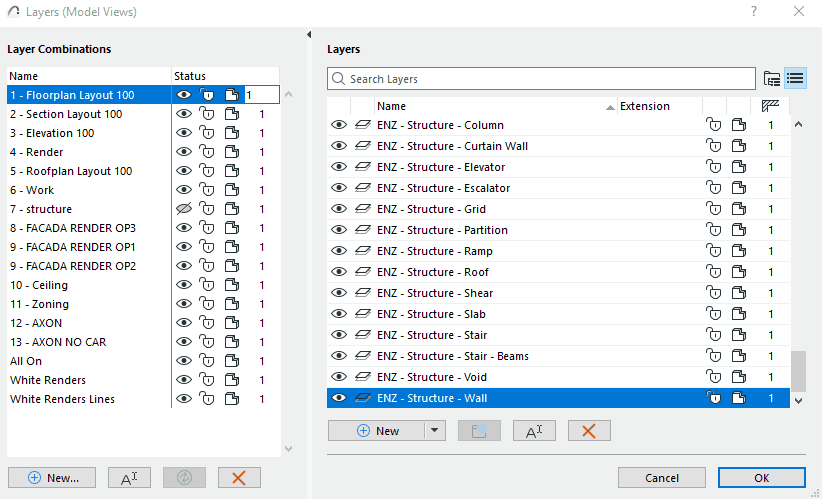Click lock status icon for 6 - Work
822x499 pixels.
[x=207, y=190]
